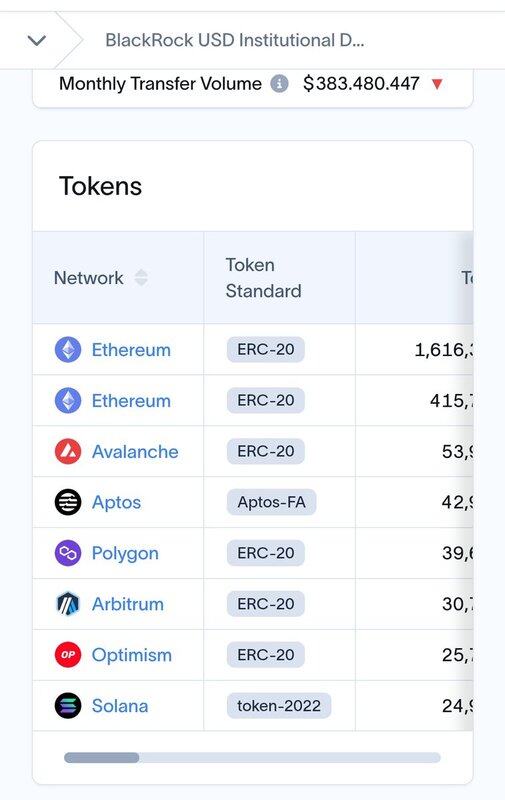Click the horizontal table scrollbar thumb

(x=102, y=757)
